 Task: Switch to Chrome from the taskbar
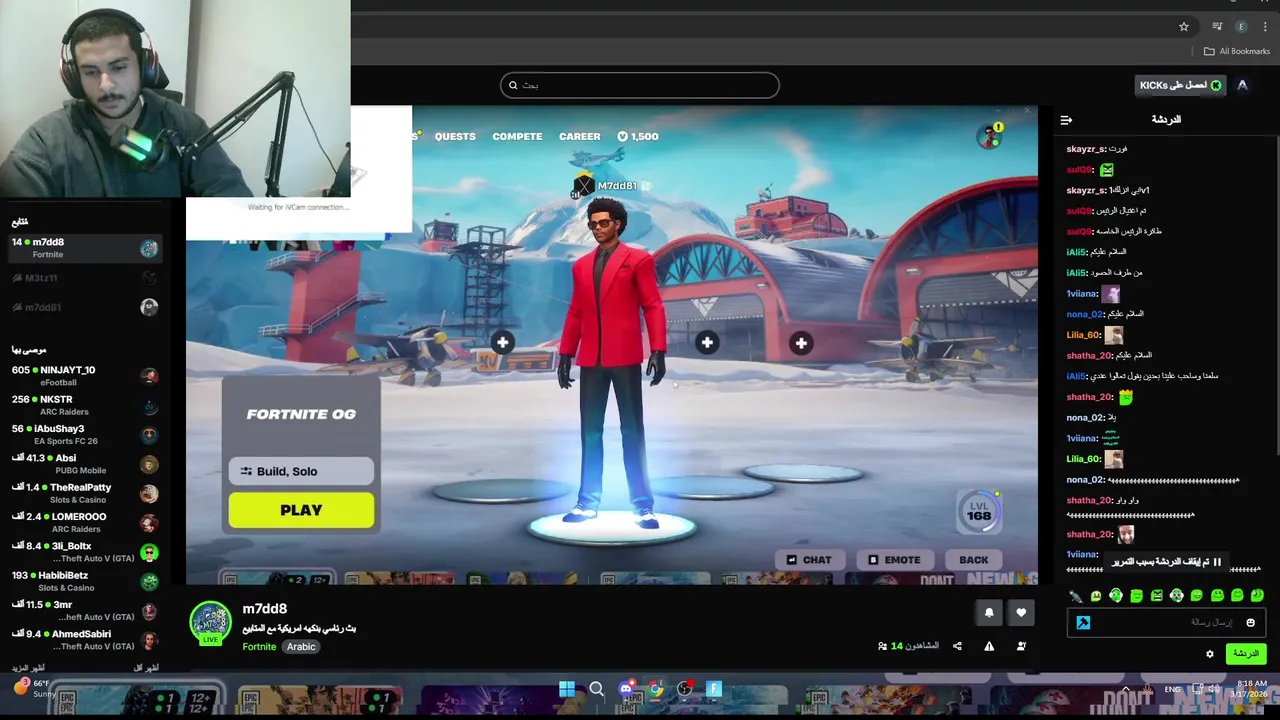[x=655, y=689]
